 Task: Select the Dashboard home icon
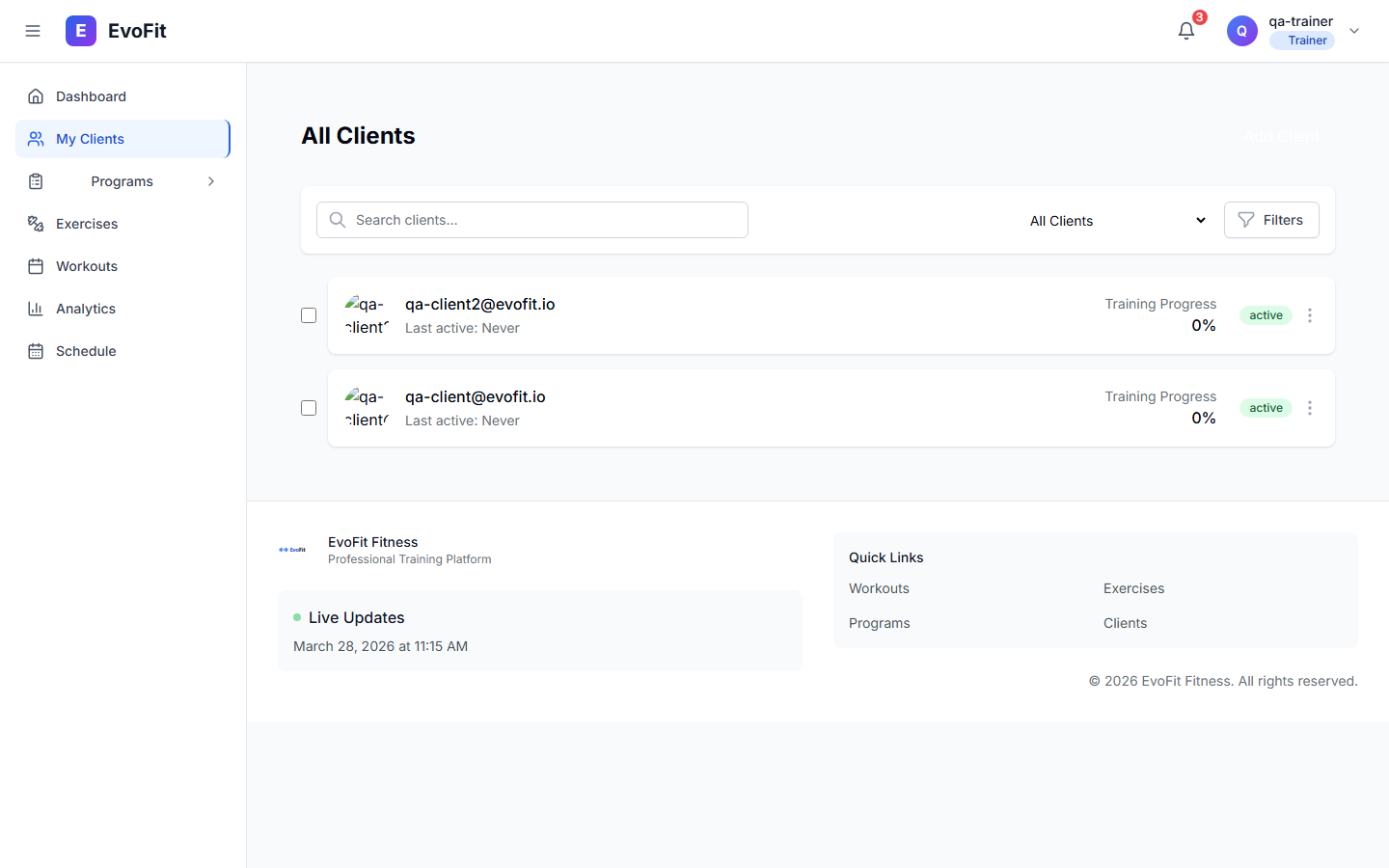pyautogui.click(x=35, y=95)
